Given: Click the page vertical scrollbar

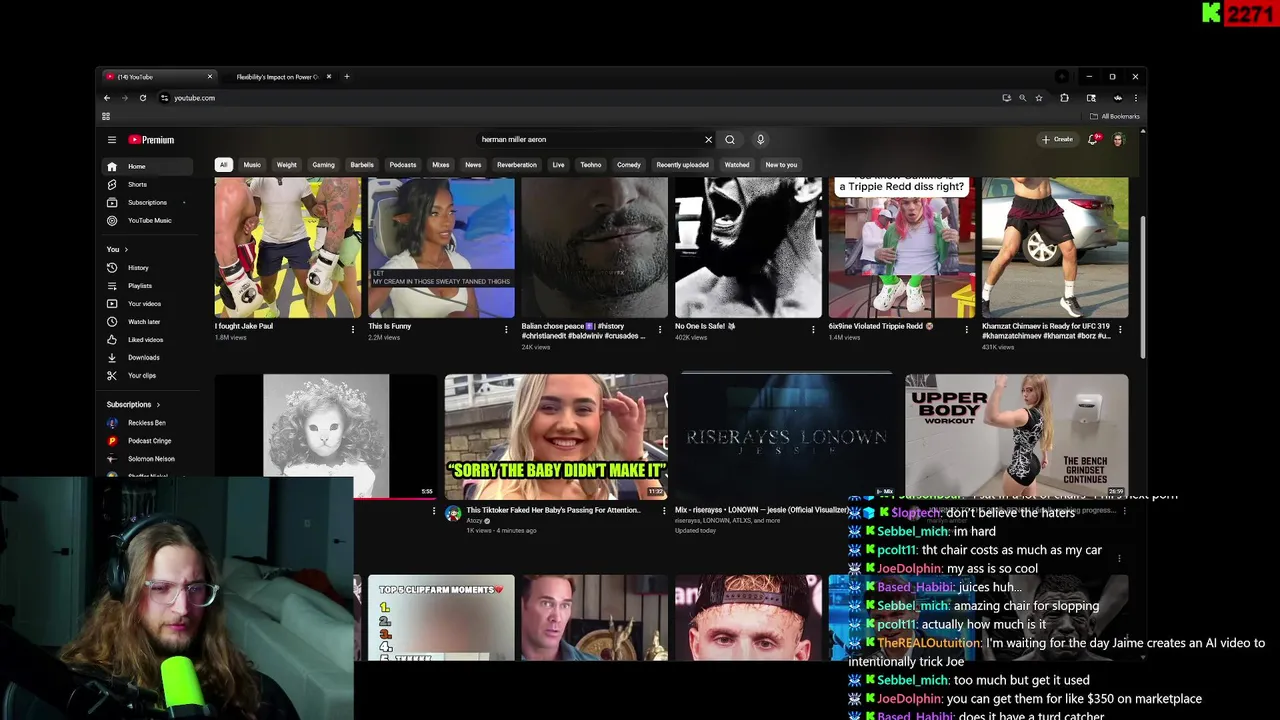Looking at the screenshot, I should (x=1143, y=285).
